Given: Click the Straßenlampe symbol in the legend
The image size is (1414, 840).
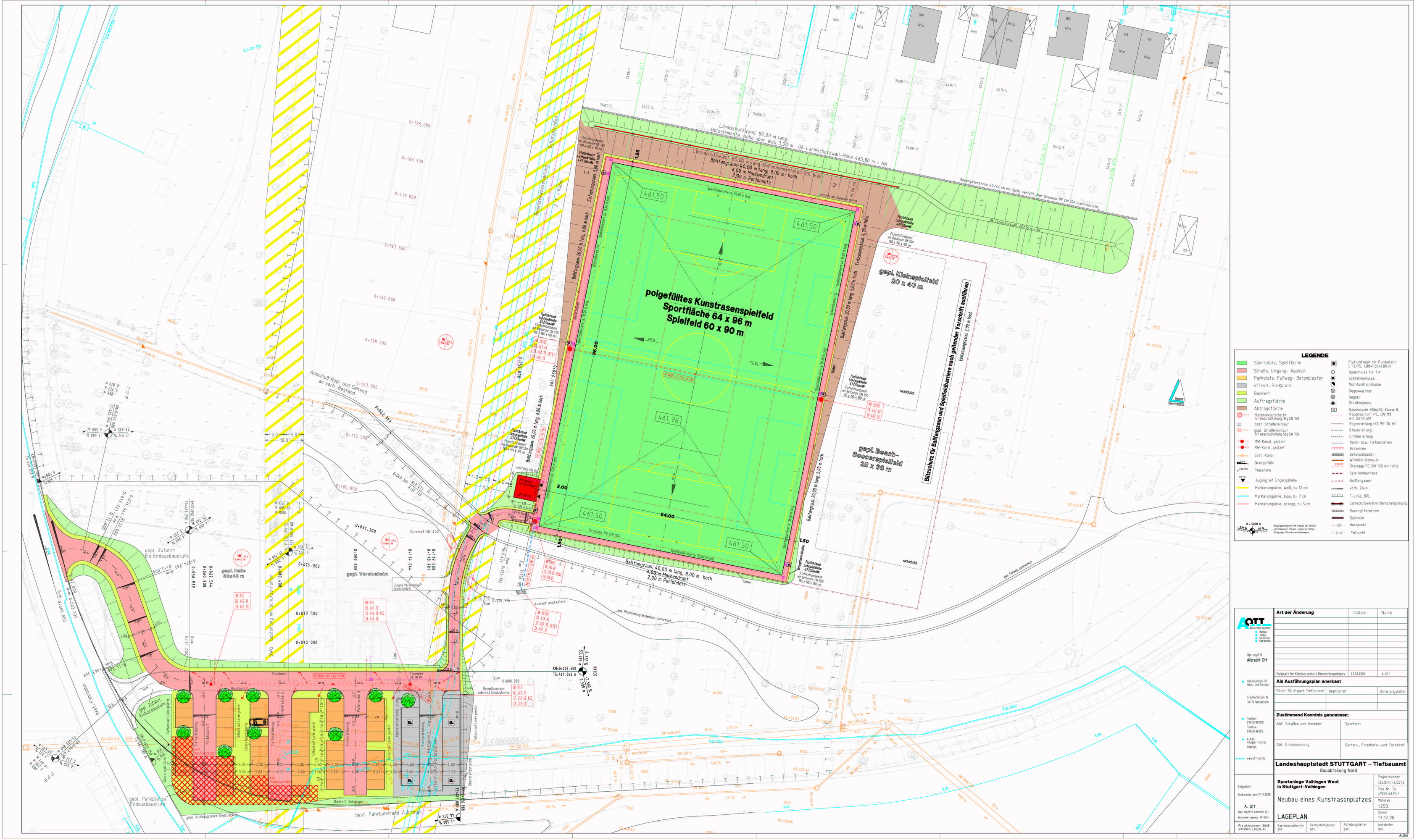Looking at the screenshot, I should (x=1333, y=404).
